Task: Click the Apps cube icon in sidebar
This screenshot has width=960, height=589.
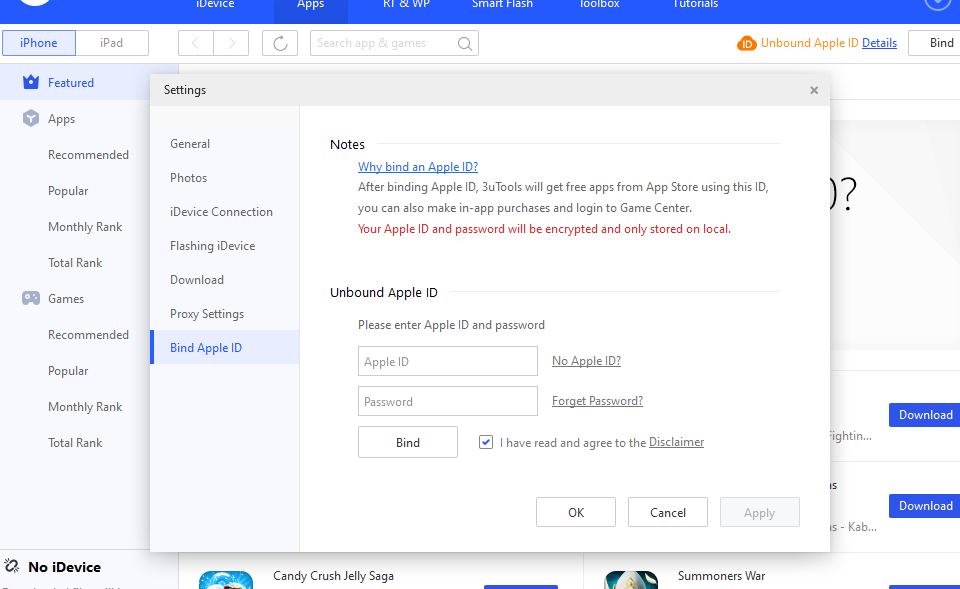Action: pyautogui.click(x=31, y=118)
